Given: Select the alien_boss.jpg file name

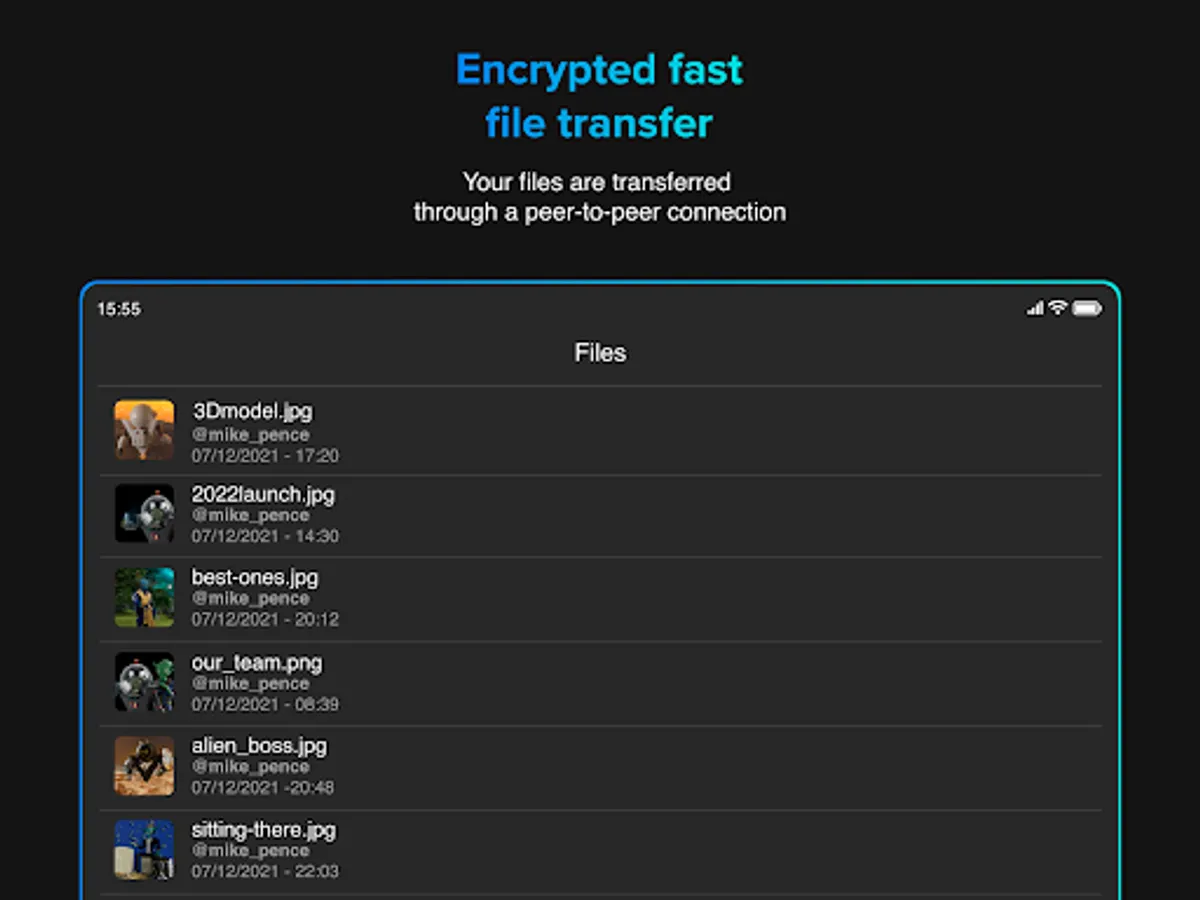Looking at the screenshot, I should pos(259,745).
